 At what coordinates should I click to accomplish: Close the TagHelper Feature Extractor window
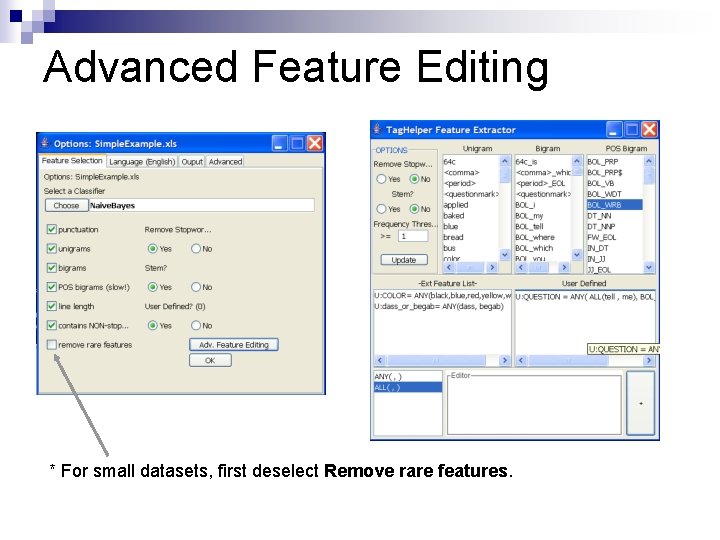point(649,130)
